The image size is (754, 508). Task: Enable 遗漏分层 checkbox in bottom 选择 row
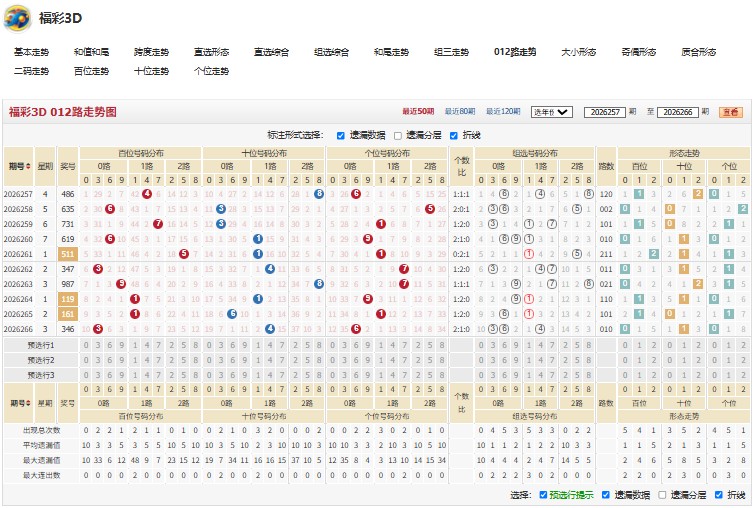point(662,495)
